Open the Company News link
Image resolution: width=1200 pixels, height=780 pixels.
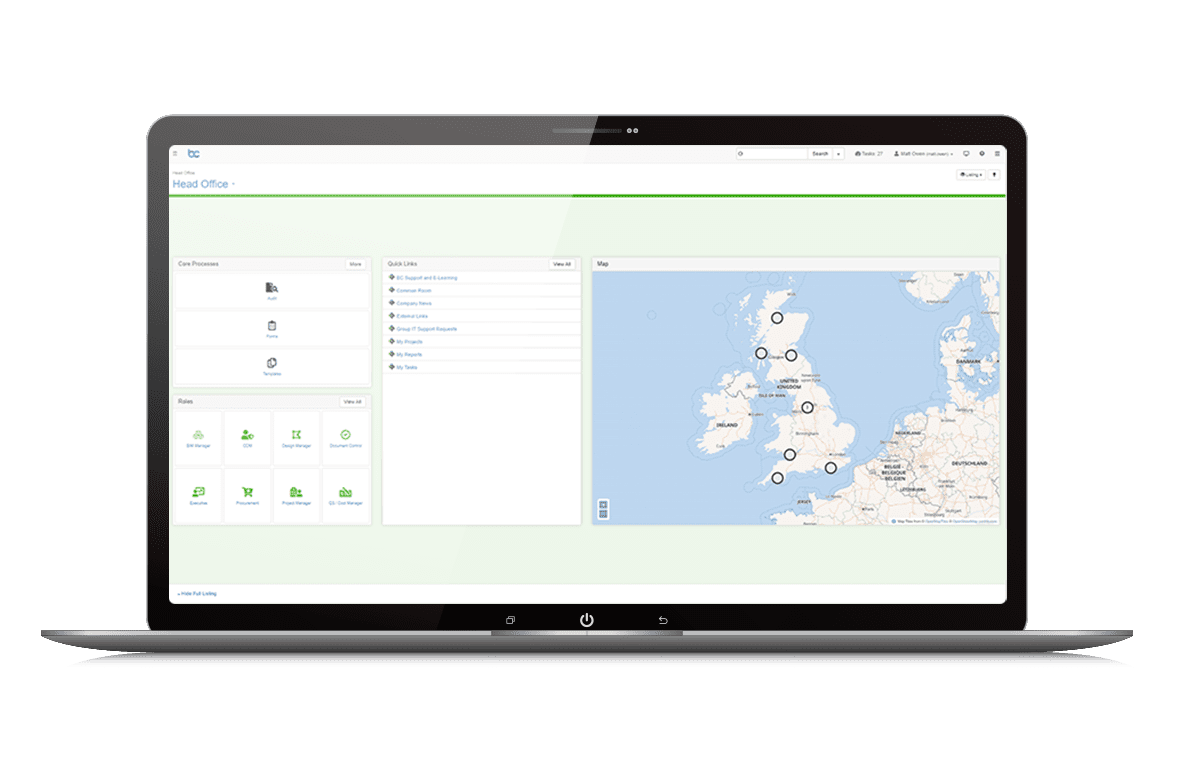click(x=414, y=303)
